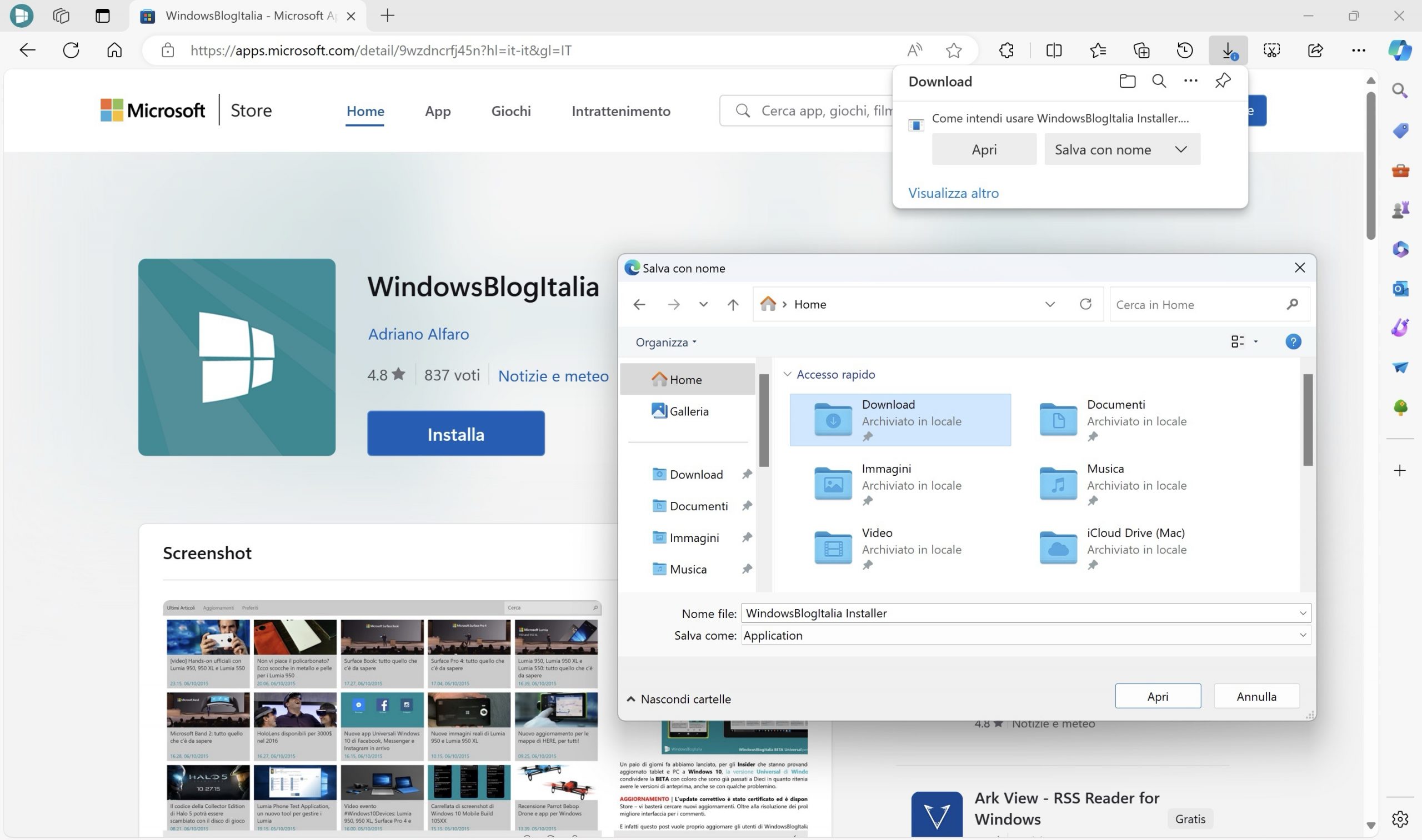
Task: Open the Visualizza altro link
Action: [x=953, y=193]
